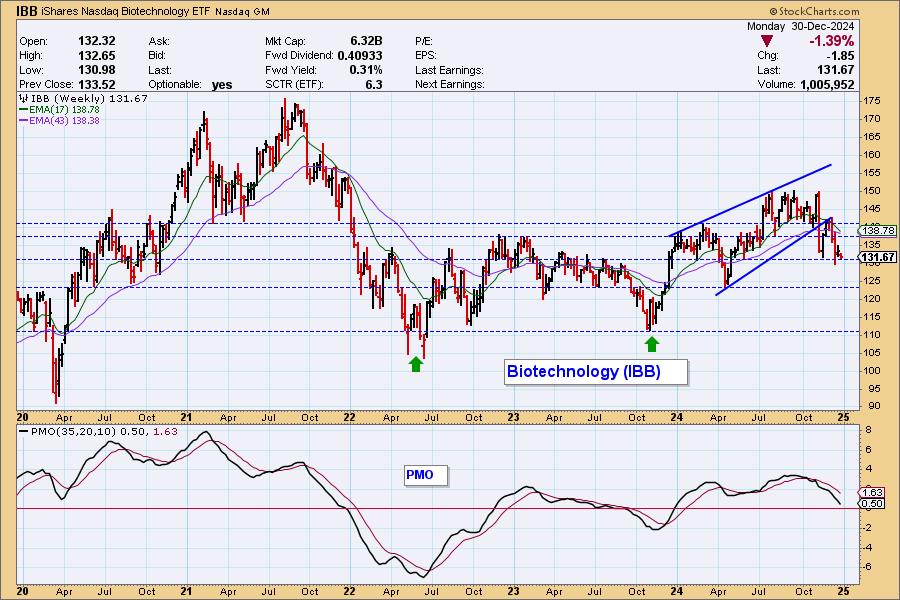Click the date 'Monday 30-Dec-2024'
This screenshot has height=600, width=900.
coord(800,26)
